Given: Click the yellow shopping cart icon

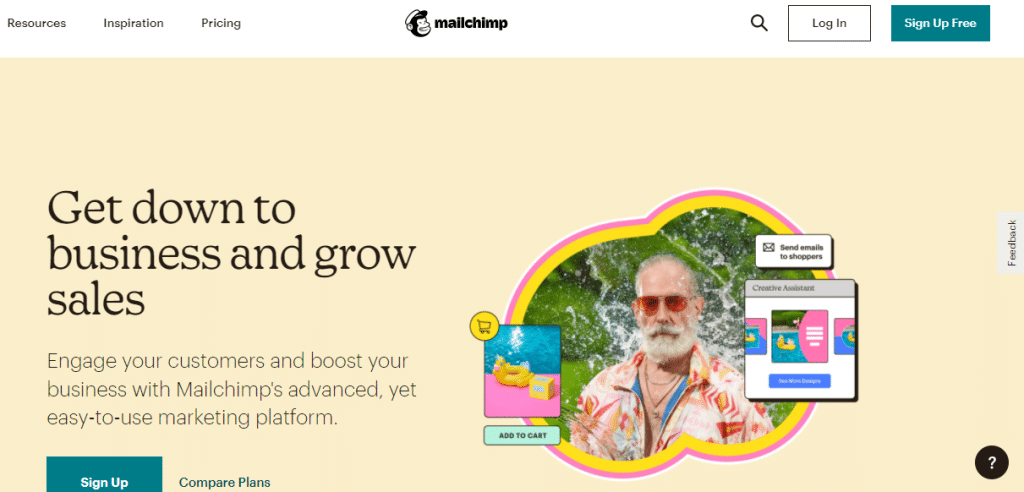Looking at the screenshot, I should pos(485,325).
